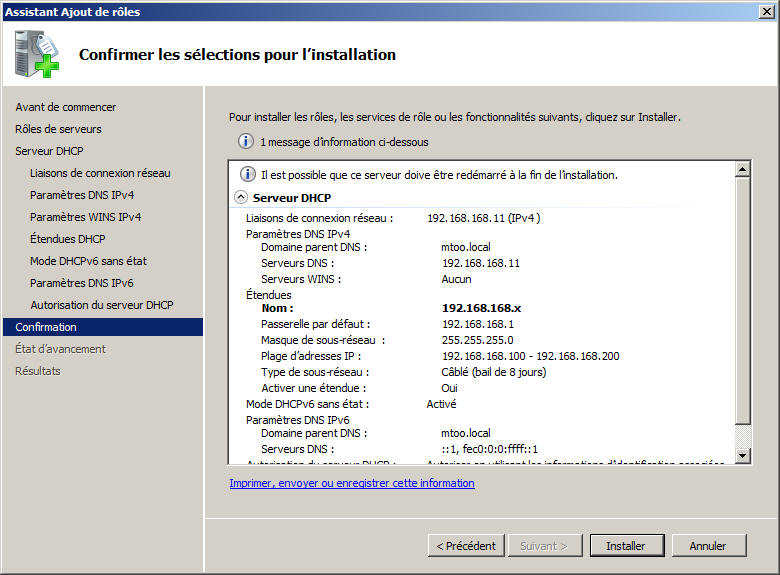
Task: Open 'Mode DHCPv6 sans état' step
Action: click(x=89, y=261)
